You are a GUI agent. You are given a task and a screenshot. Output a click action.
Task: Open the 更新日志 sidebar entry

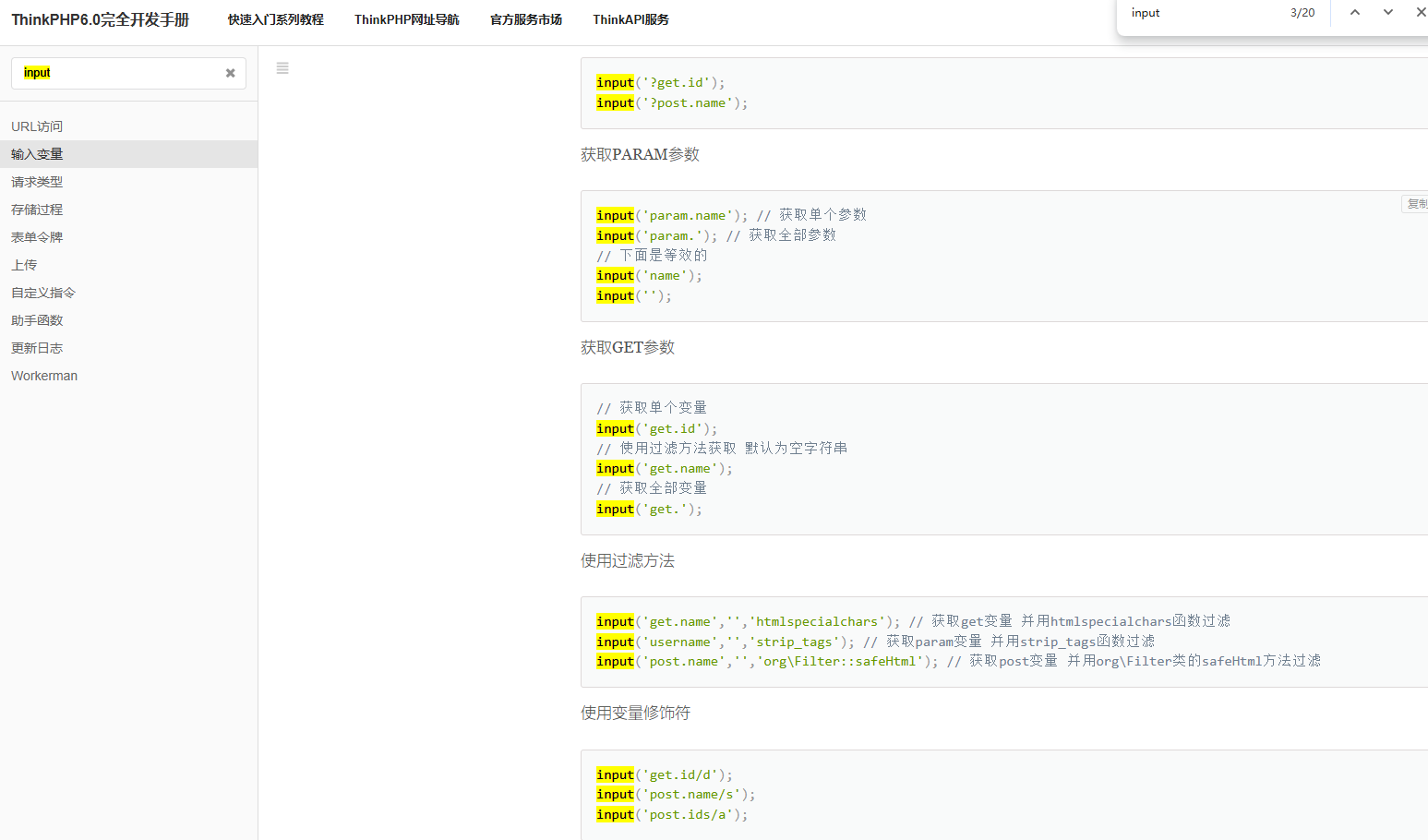[37, 348]
